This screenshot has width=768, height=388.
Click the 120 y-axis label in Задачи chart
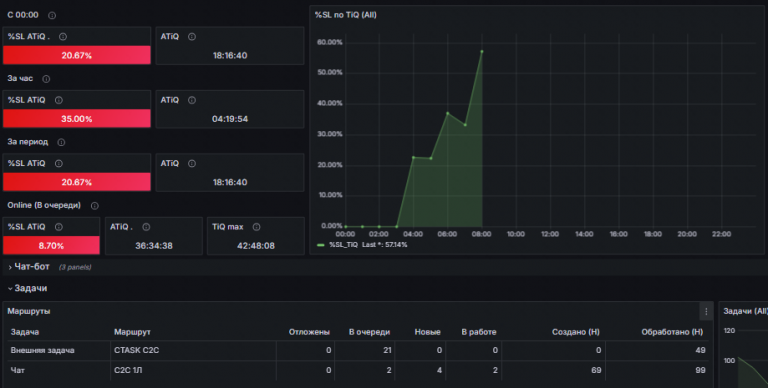click(729, 331)
